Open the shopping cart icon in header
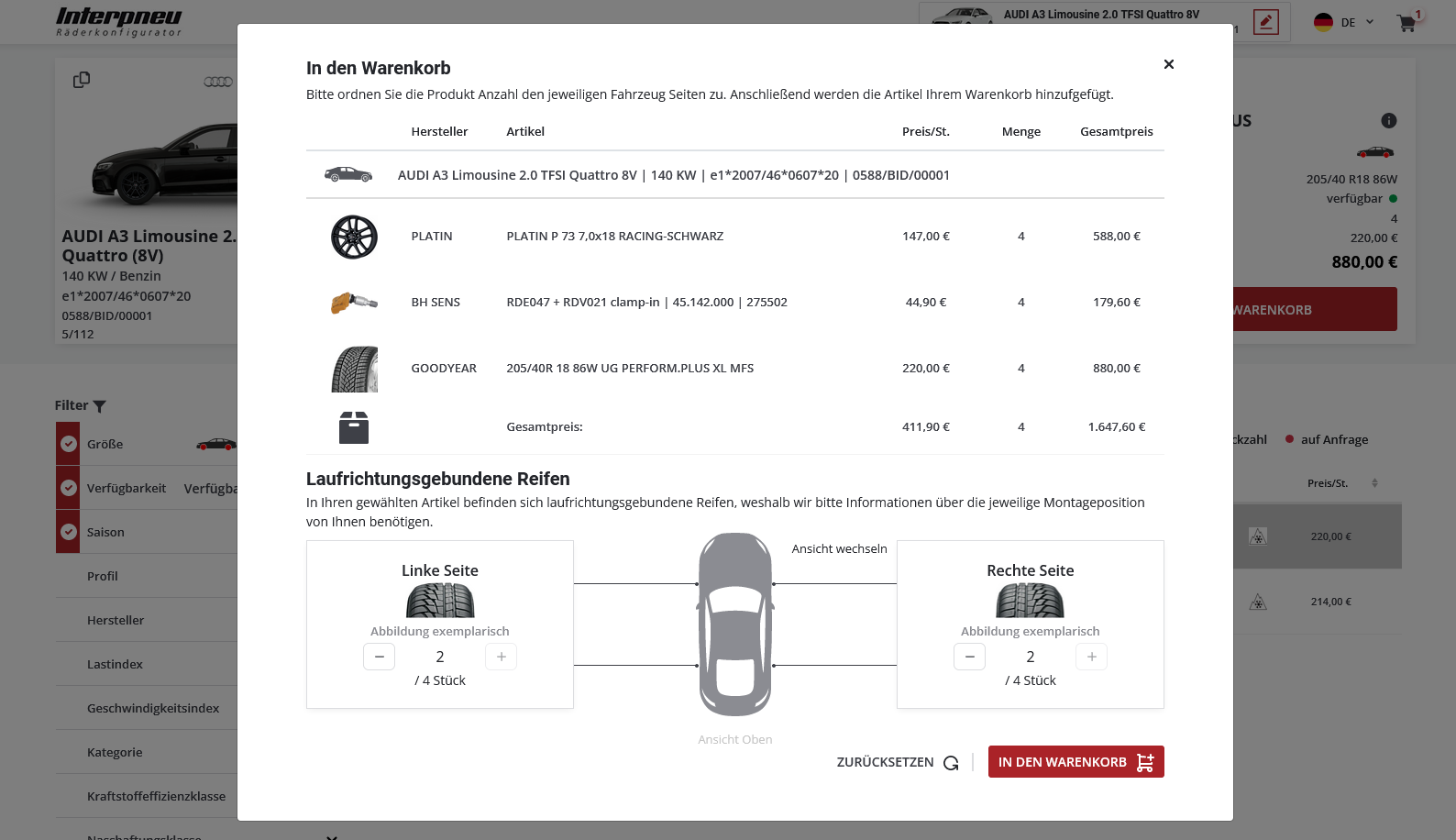Viewport: 1456px width, 840px height. pyautogui.click(x=1407, y=23)
